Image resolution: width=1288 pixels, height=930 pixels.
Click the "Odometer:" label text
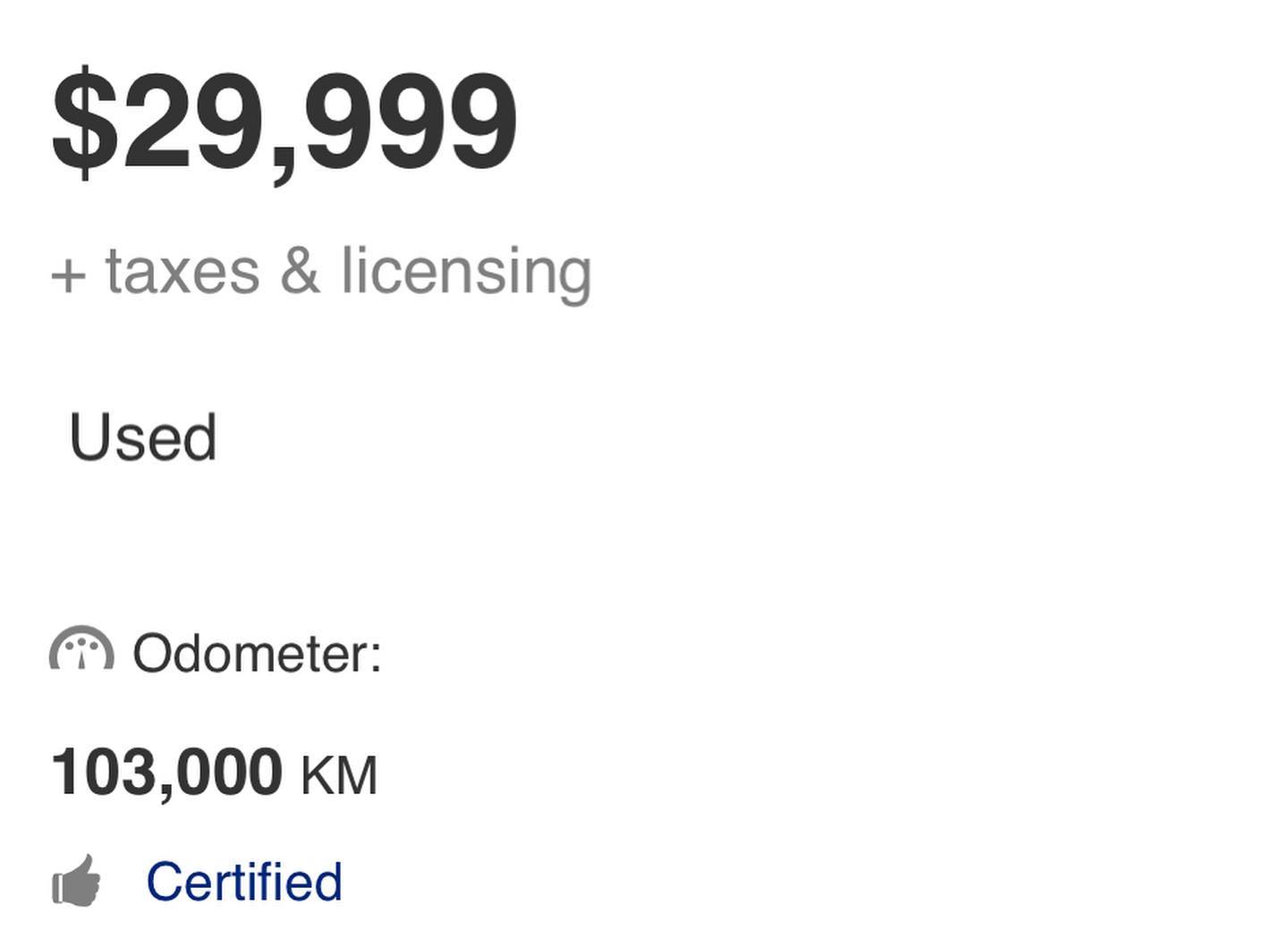click(257, 653)
